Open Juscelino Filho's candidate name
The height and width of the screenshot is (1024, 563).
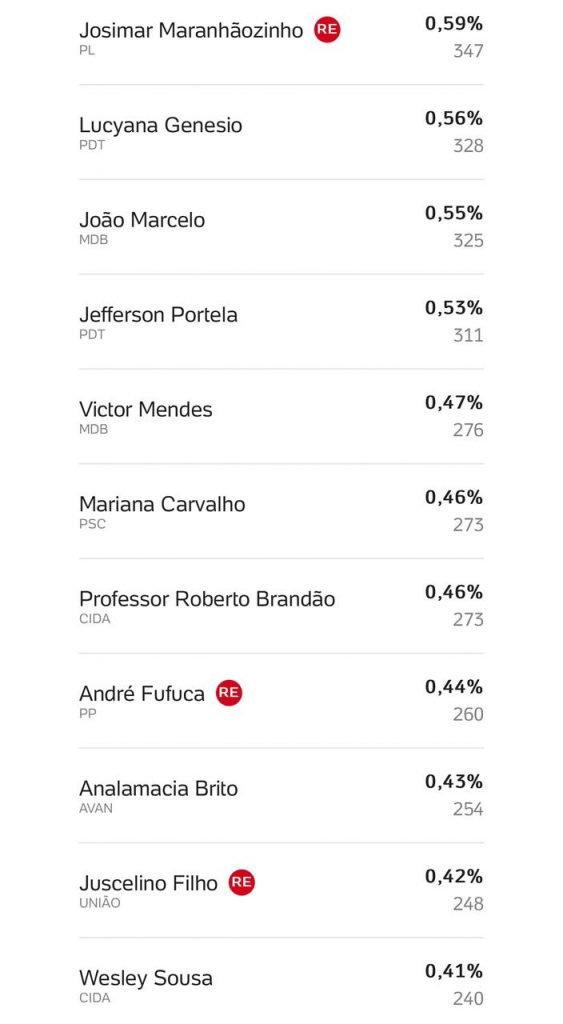[148, 883]
